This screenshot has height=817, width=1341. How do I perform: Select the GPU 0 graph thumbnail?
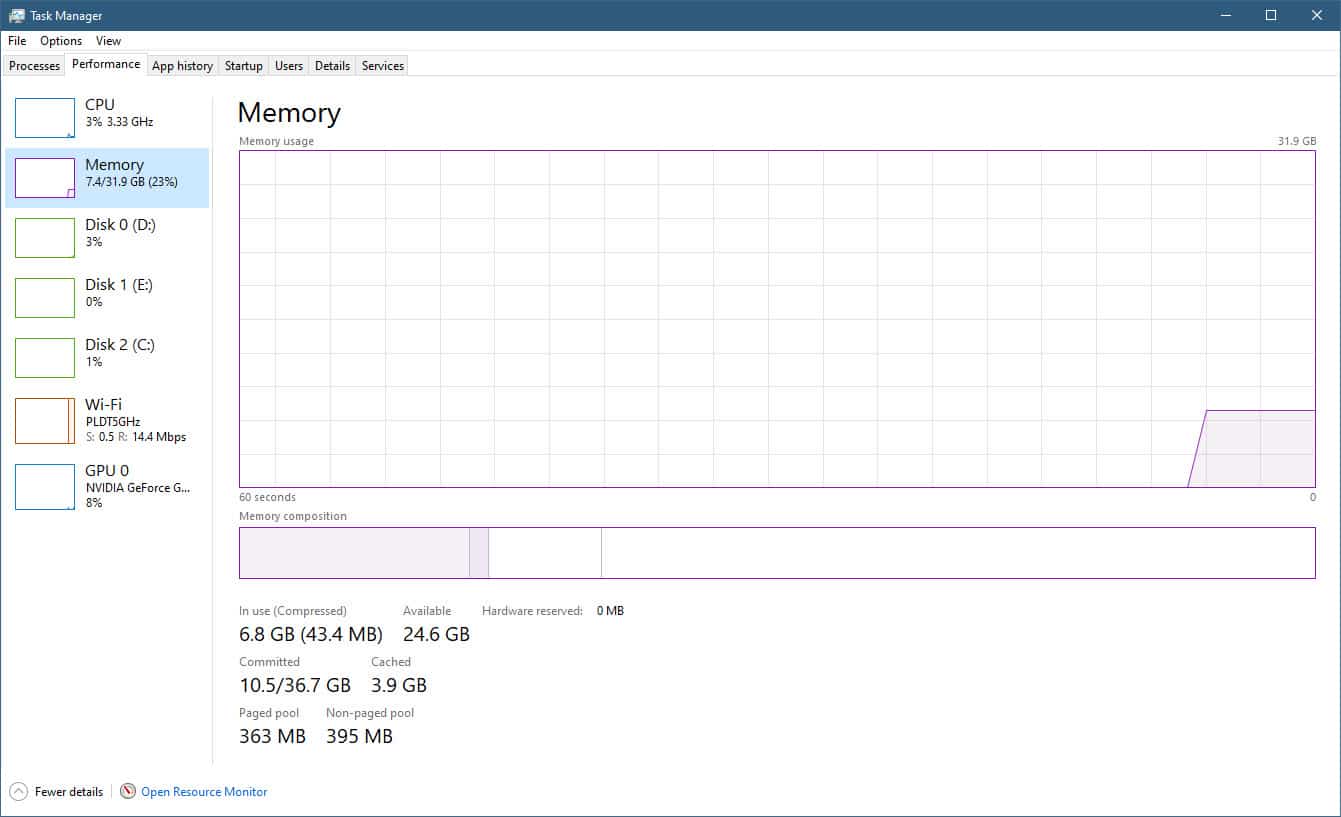(x=45, y=487)
